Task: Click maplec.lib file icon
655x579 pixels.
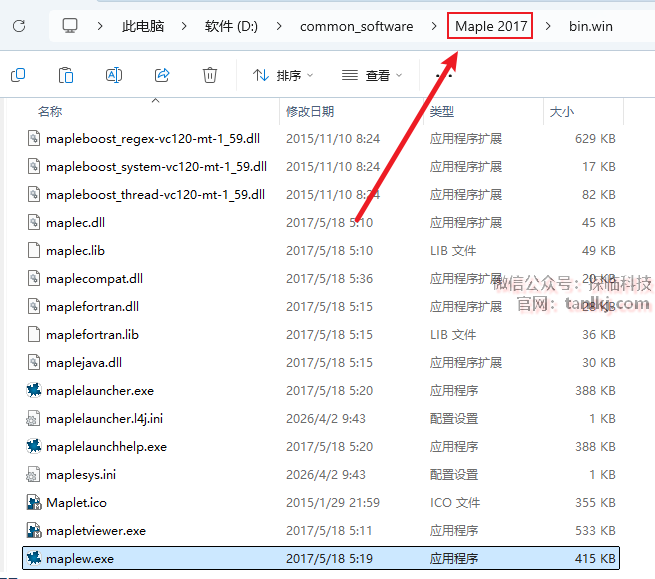Action: pos(34,250)
